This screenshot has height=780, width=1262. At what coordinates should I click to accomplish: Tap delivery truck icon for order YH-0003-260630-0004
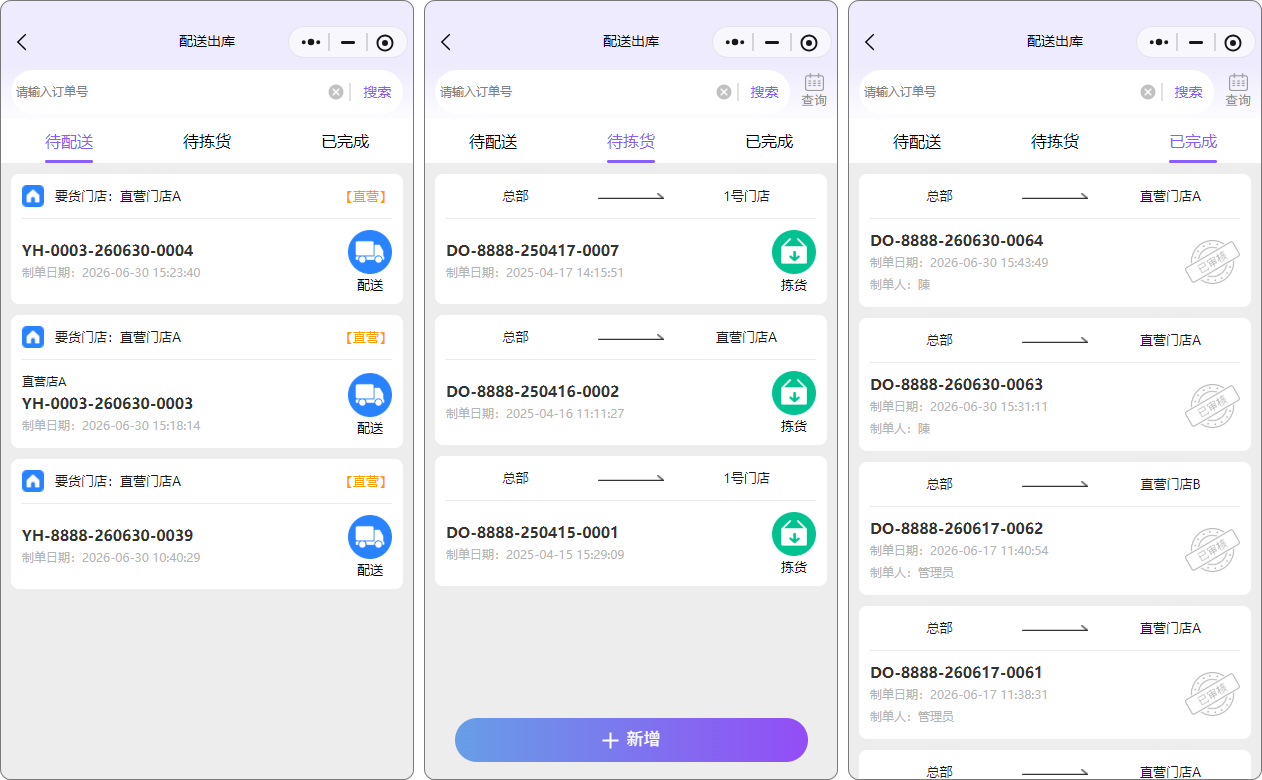[370, 252]
